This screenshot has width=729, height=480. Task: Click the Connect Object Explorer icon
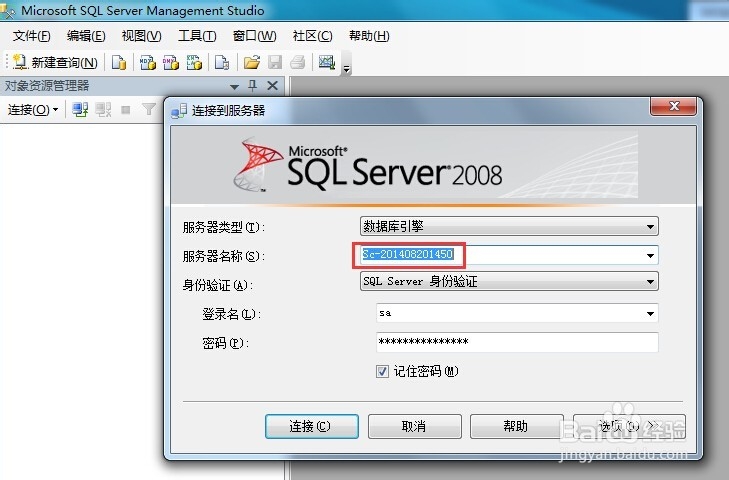click(80, 110)
